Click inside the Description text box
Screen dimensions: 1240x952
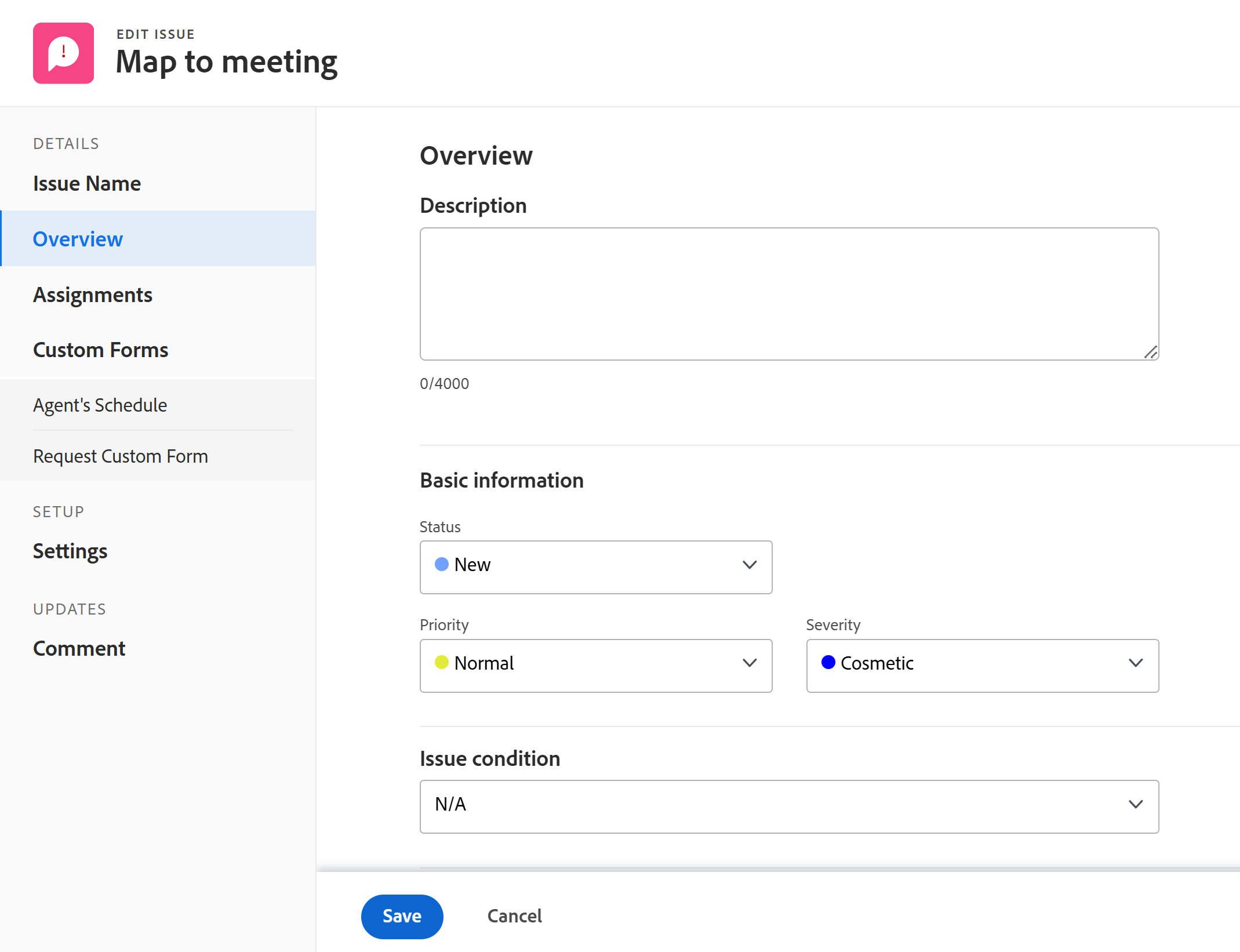788,294
